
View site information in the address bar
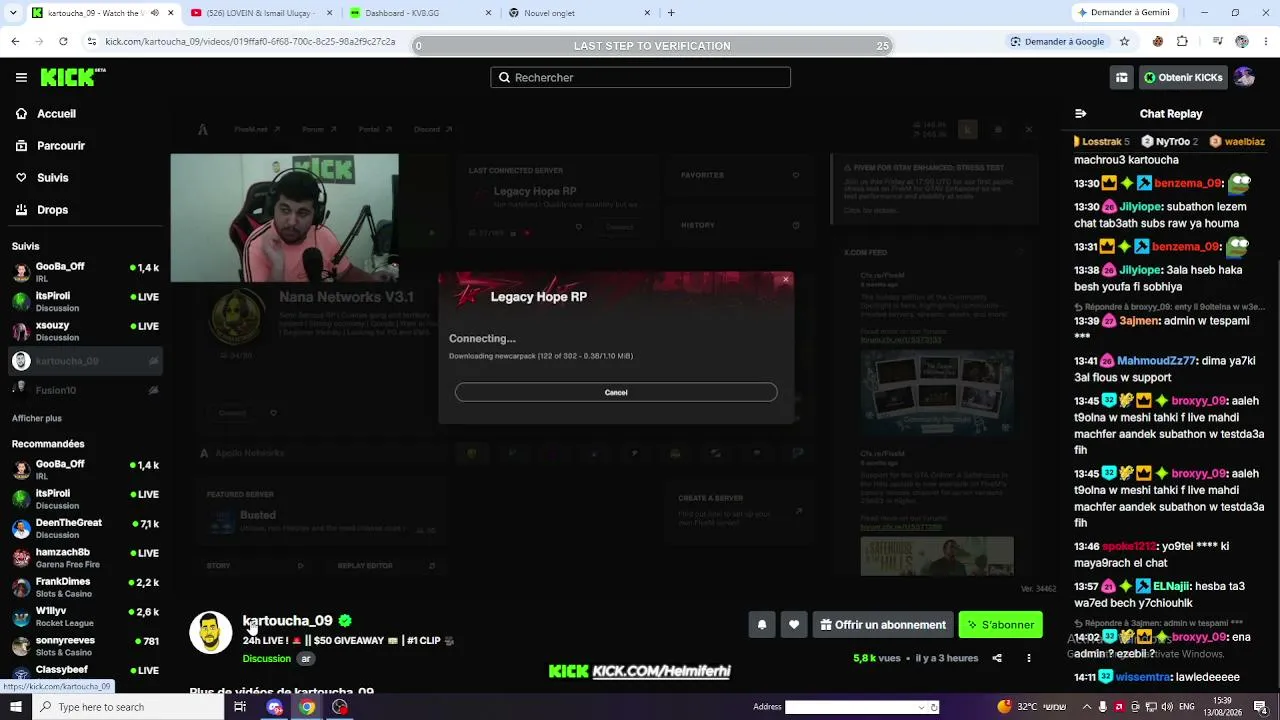point(92,42)
